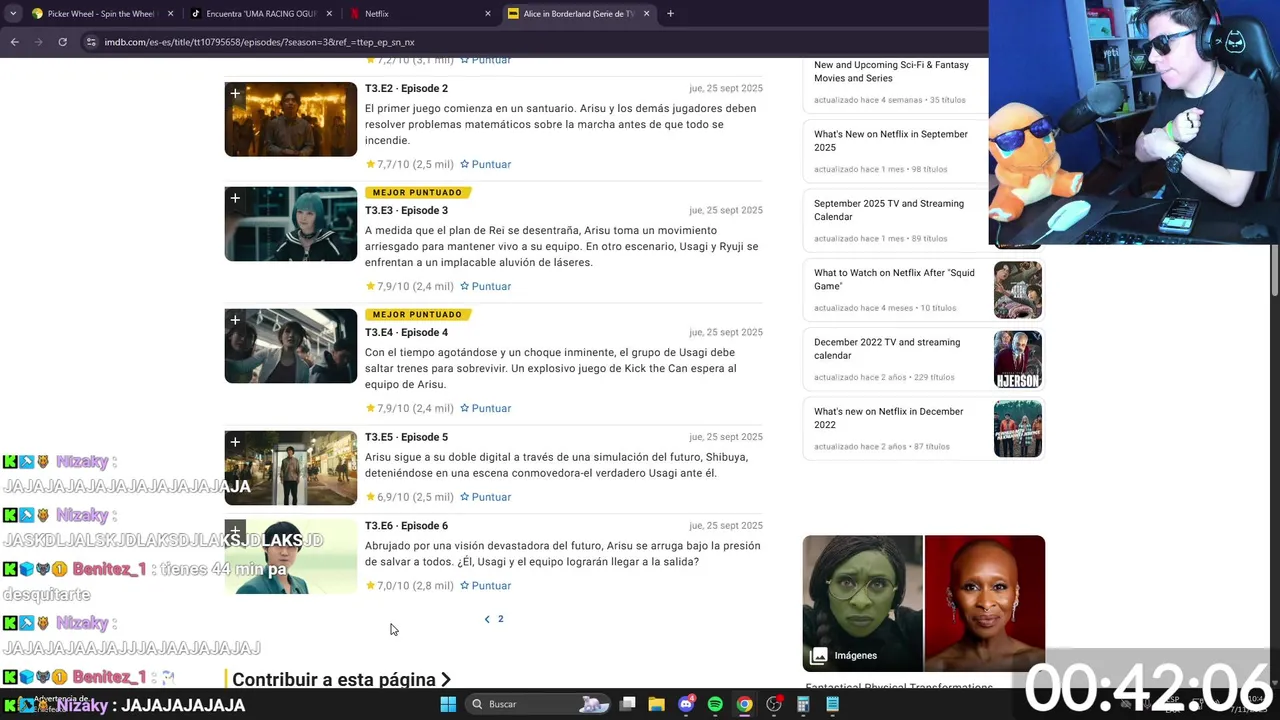Open Notepad from the taskbar
Viewport: 1280px width, 720px height.
point(832,704)
